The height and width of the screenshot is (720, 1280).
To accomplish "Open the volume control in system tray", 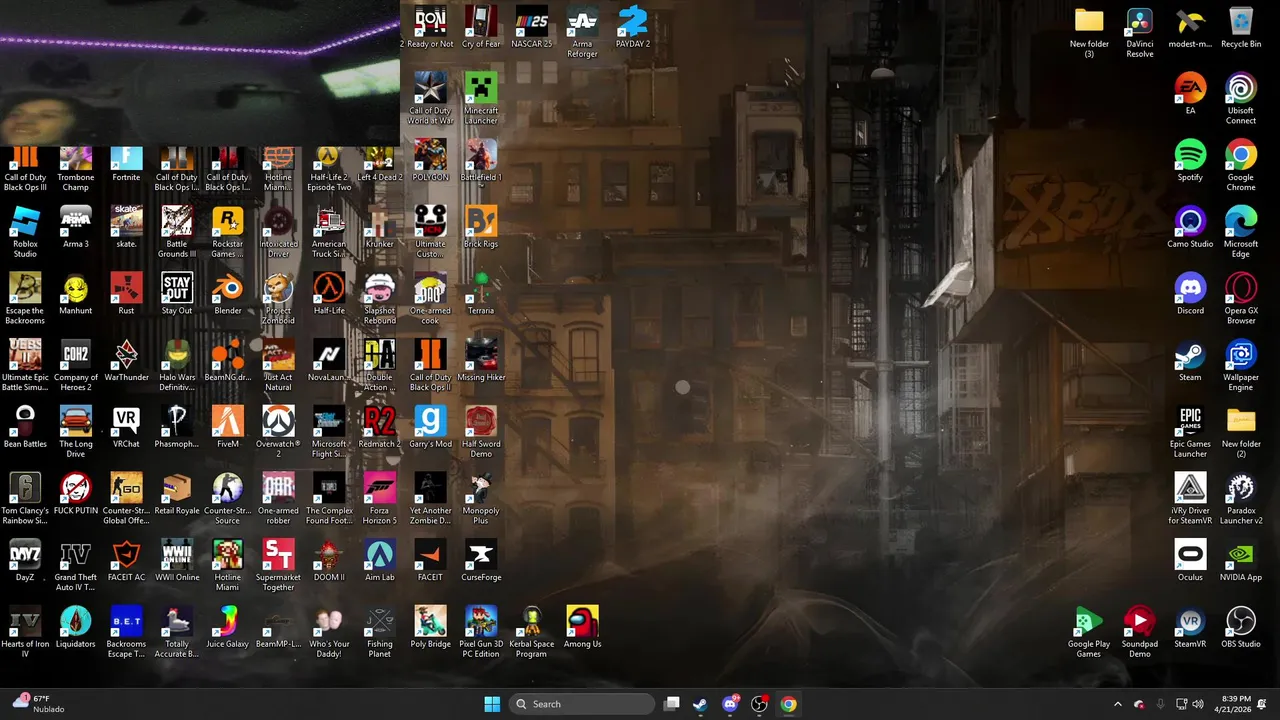I will click(1198, 704).
